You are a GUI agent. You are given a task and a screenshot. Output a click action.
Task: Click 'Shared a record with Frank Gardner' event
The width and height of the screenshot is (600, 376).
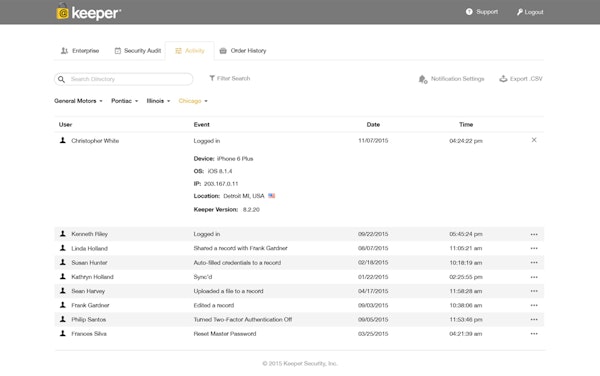point(240,248)
